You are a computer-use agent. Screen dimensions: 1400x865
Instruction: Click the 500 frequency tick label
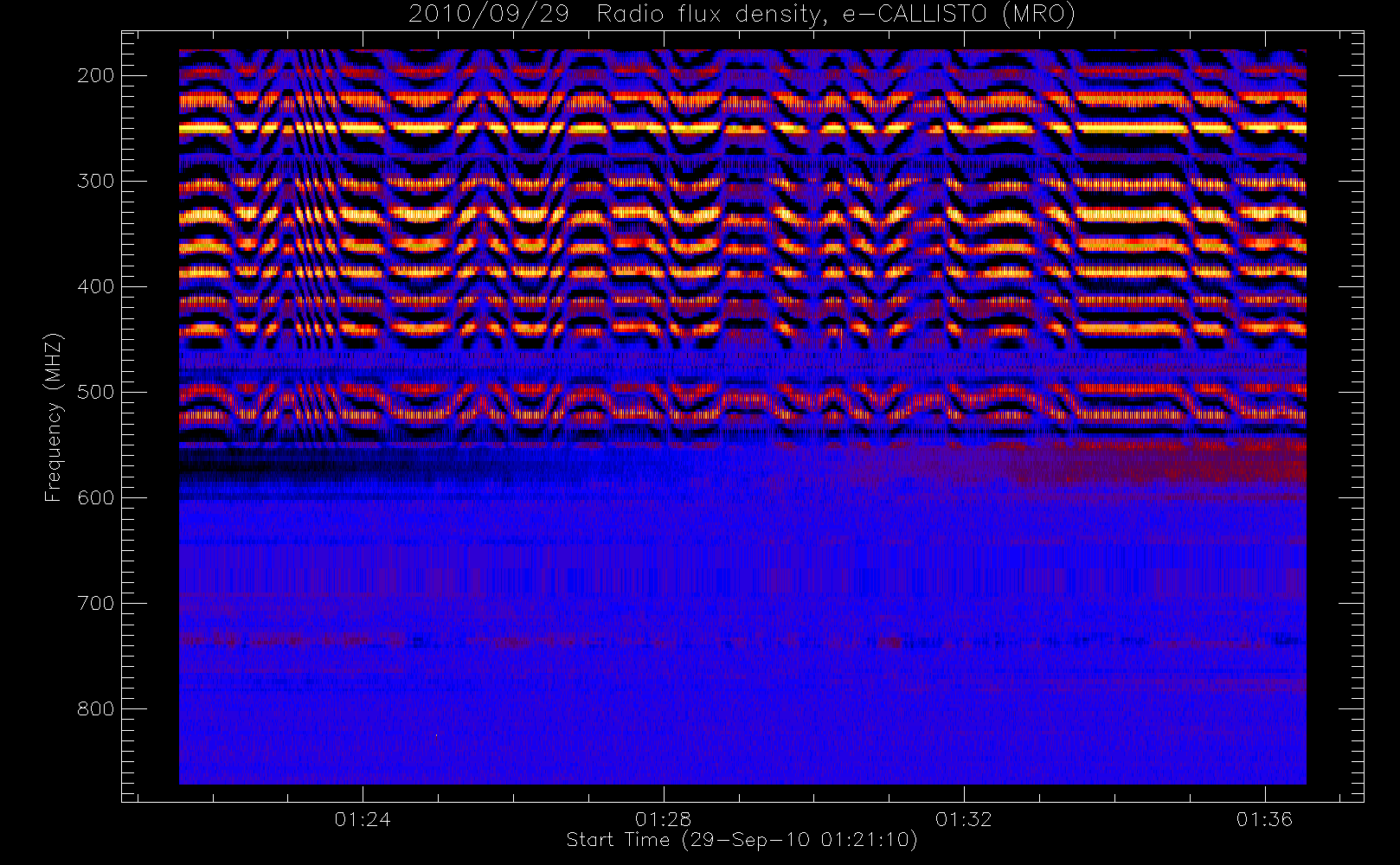(96, 392)
